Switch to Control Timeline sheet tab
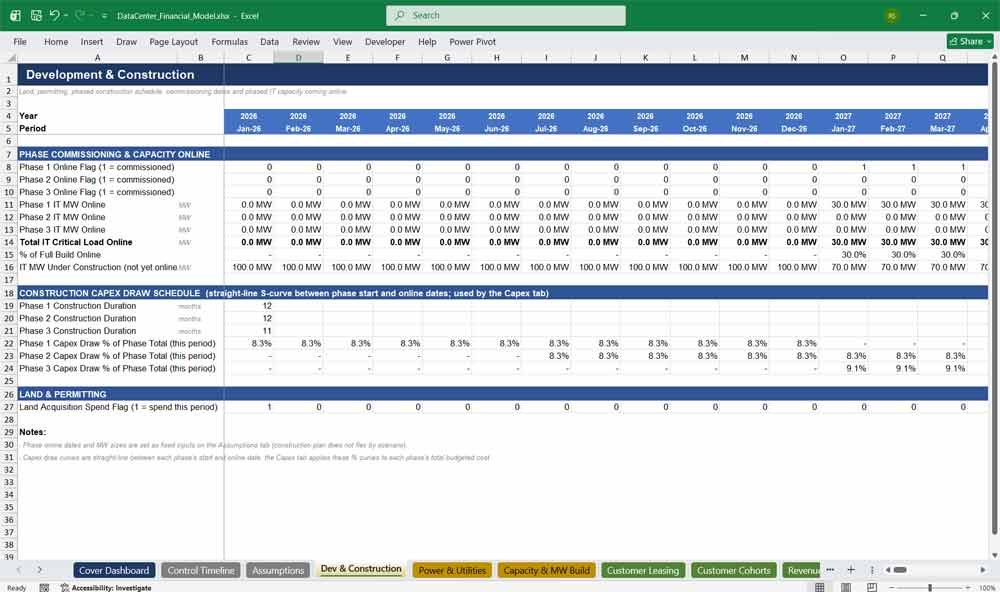Image resolution: width=1000 pixels, height=592 pixels. [x=201, y=570]
